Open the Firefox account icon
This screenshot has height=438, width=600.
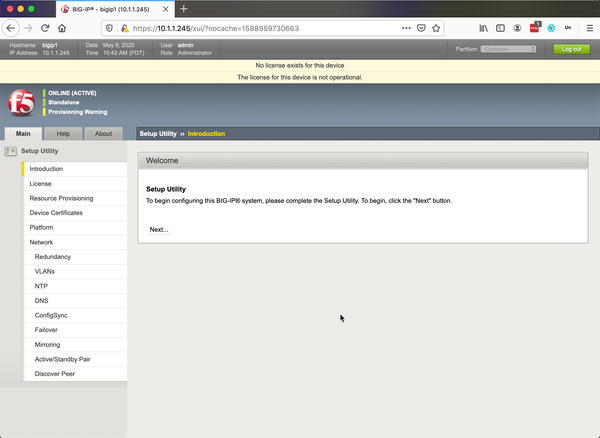[x=517, y=28]
